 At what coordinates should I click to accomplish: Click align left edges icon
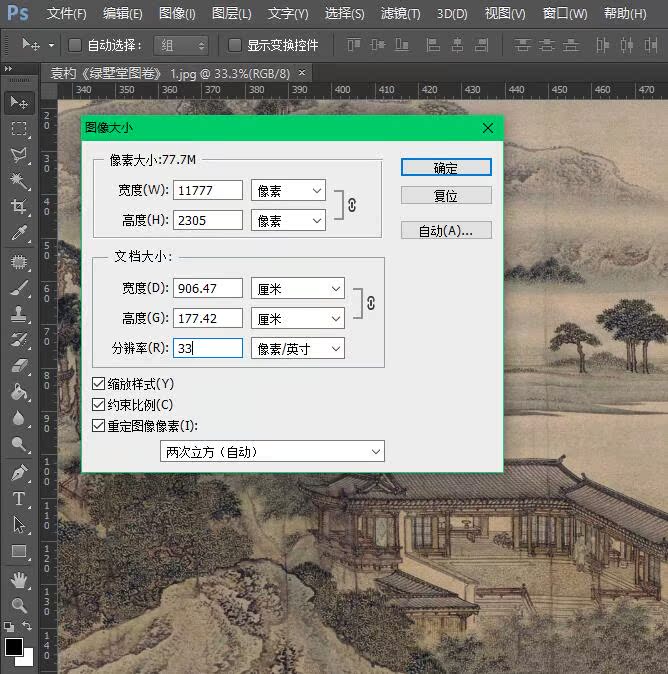coord(433,45)
